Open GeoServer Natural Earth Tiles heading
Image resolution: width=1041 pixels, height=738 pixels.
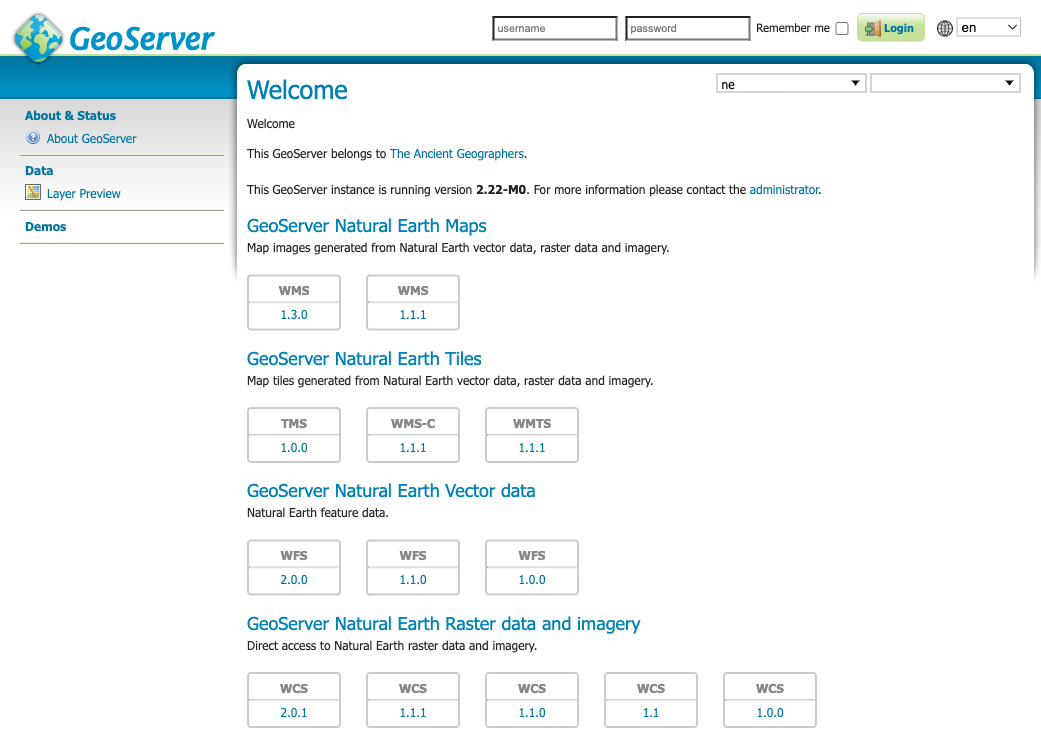tap(364, 358)
